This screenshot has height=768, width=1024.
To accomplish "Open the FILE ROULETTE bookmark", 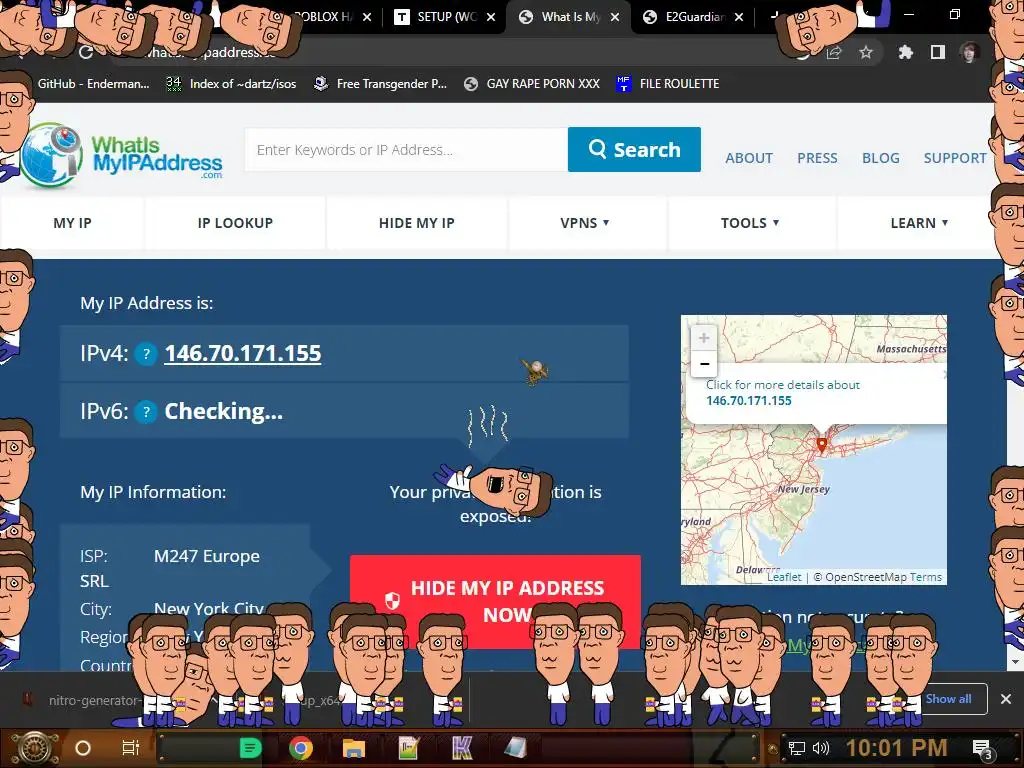I will point(667,84).
